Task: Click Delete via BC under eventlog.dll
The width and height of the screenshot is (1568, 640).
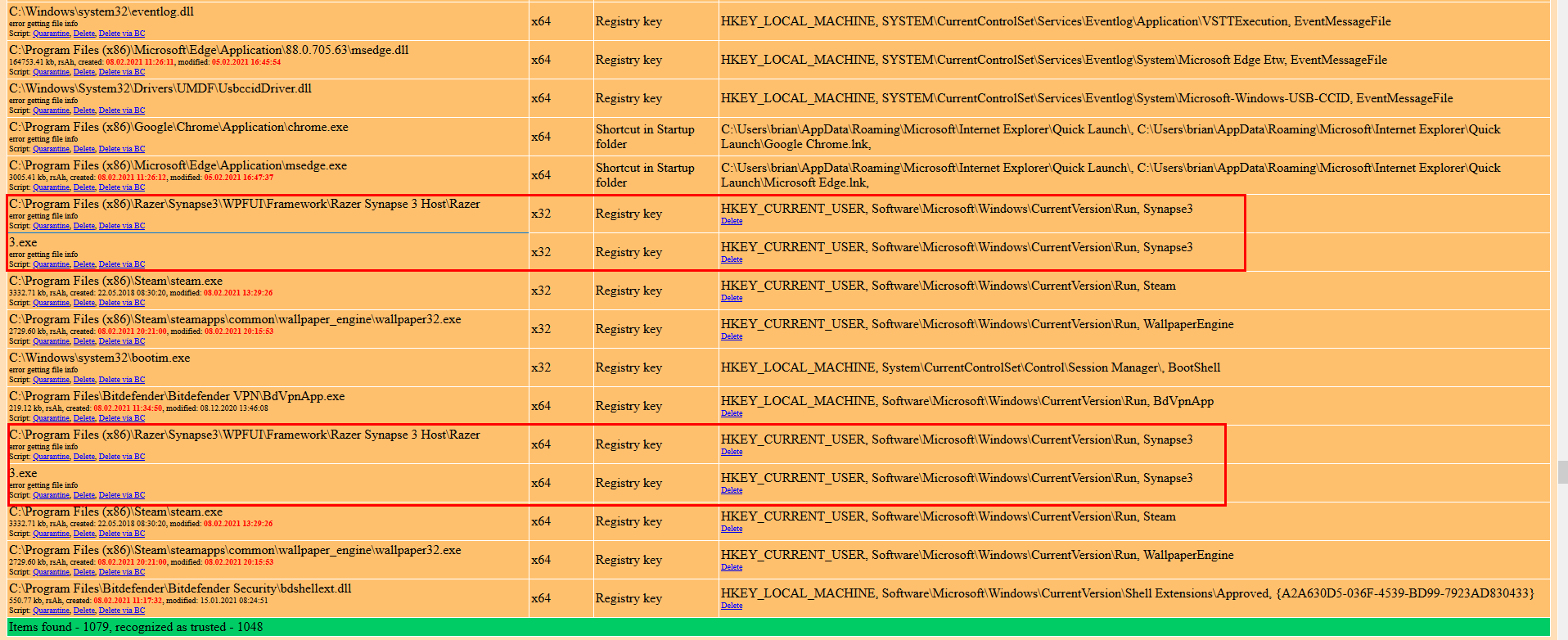Action: click(x=122, y=34)
